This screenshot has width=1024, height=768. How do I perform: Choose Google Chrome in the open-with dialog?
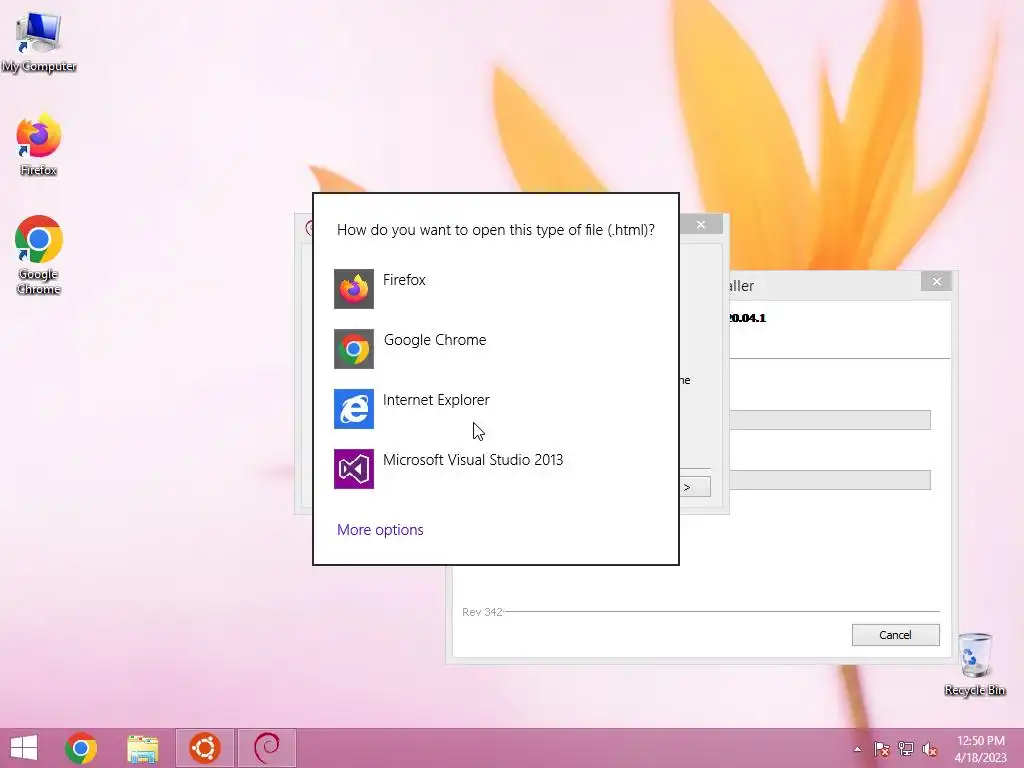point(495,349)
